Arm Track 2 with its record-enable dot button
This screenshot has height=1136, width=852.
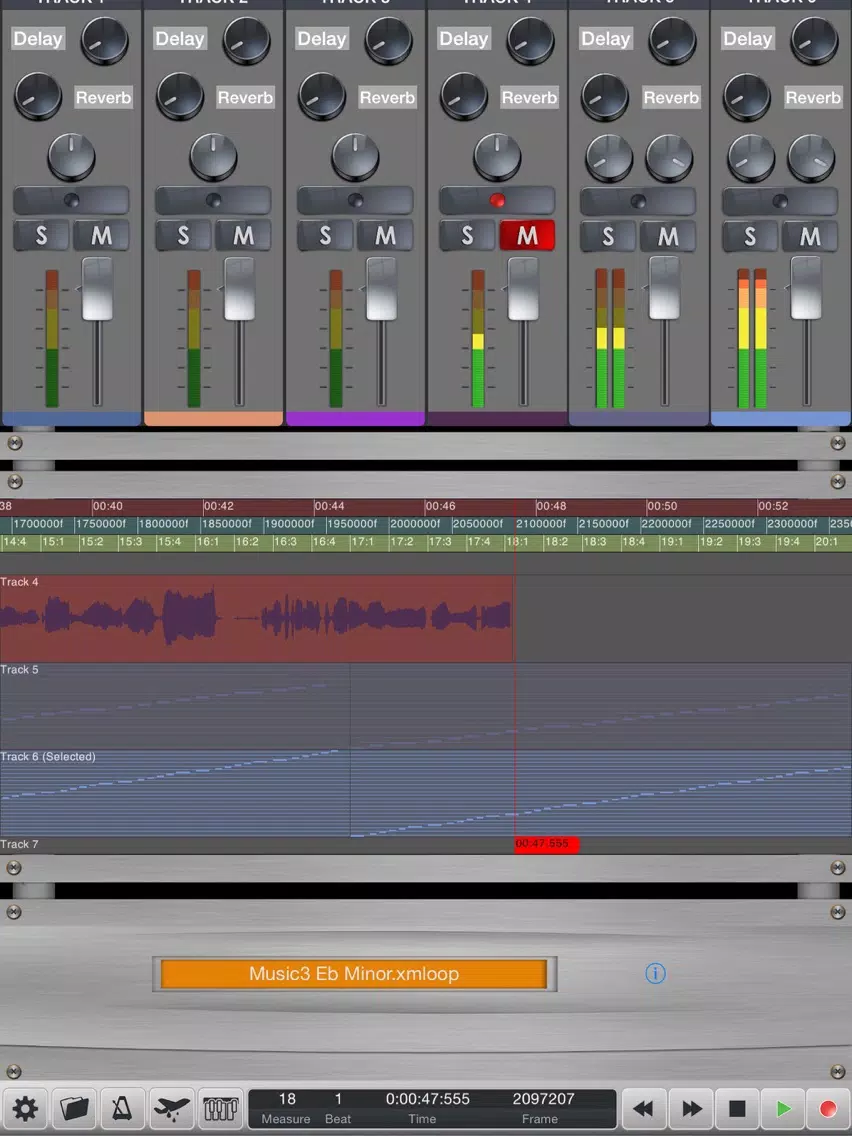(213, 200)
